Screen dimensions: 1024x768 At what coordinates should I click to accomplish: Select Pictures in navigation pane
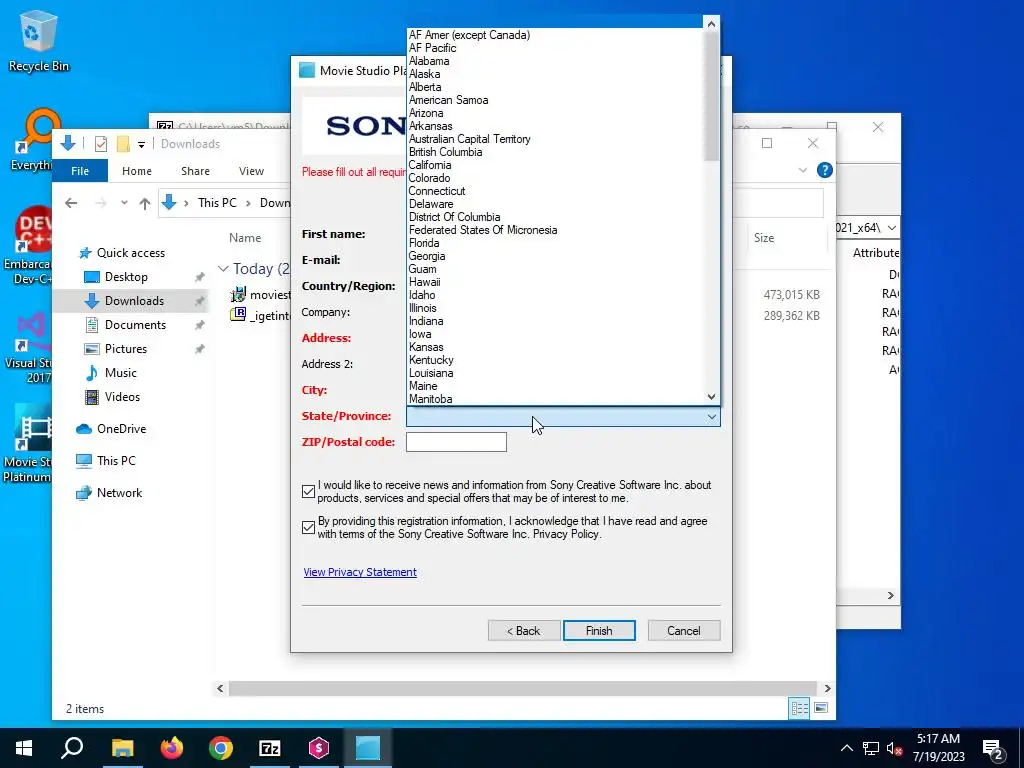(x=125, y=349)
